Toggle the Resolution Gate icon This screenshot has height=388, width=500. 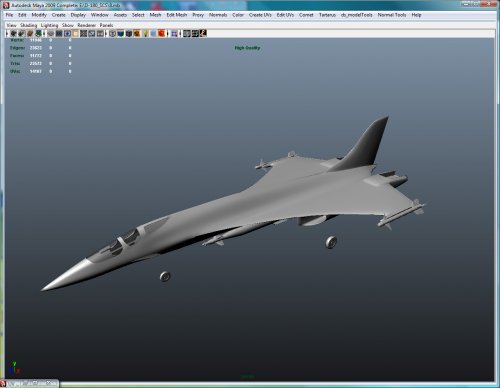pos(67,33)
